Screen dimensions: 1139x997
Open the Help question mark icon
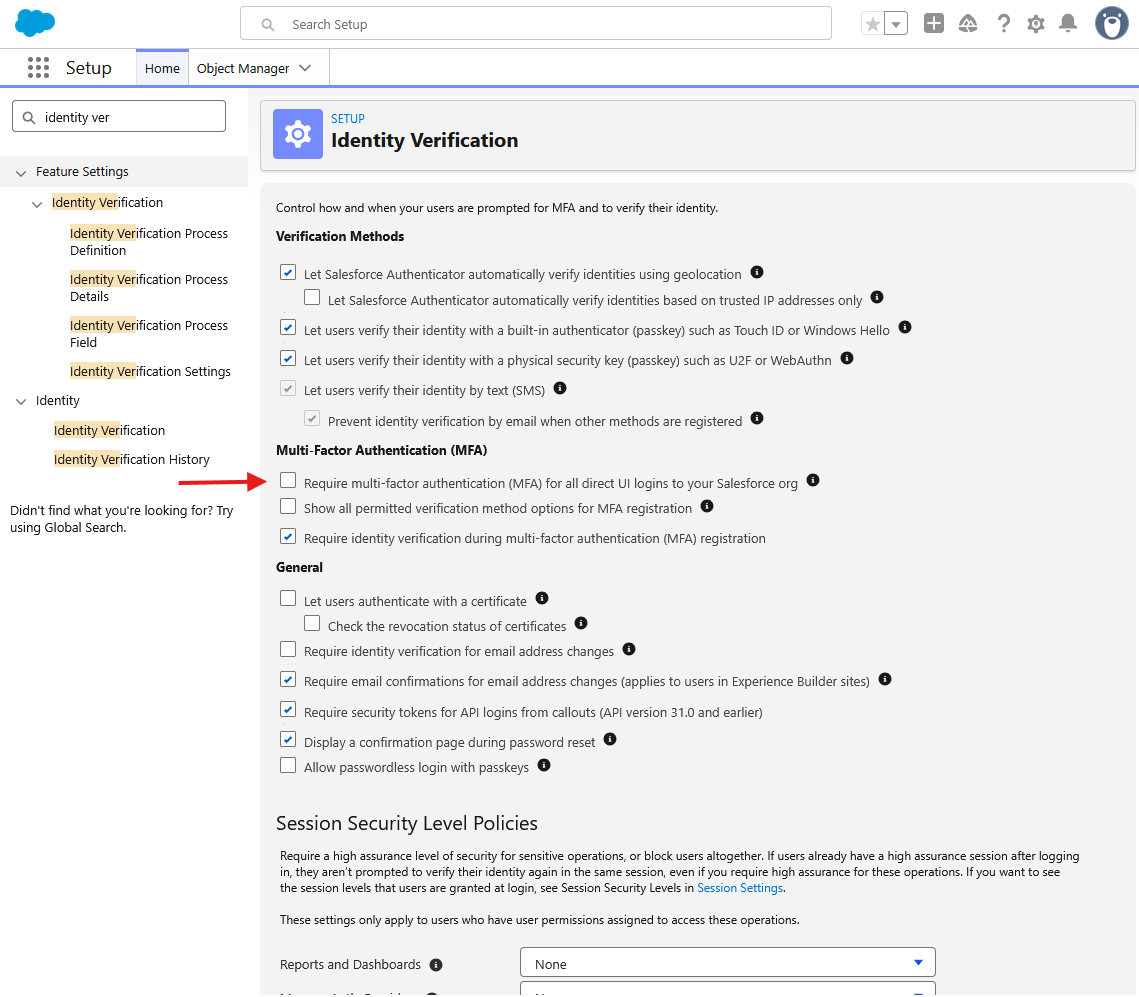(1003, 24)
